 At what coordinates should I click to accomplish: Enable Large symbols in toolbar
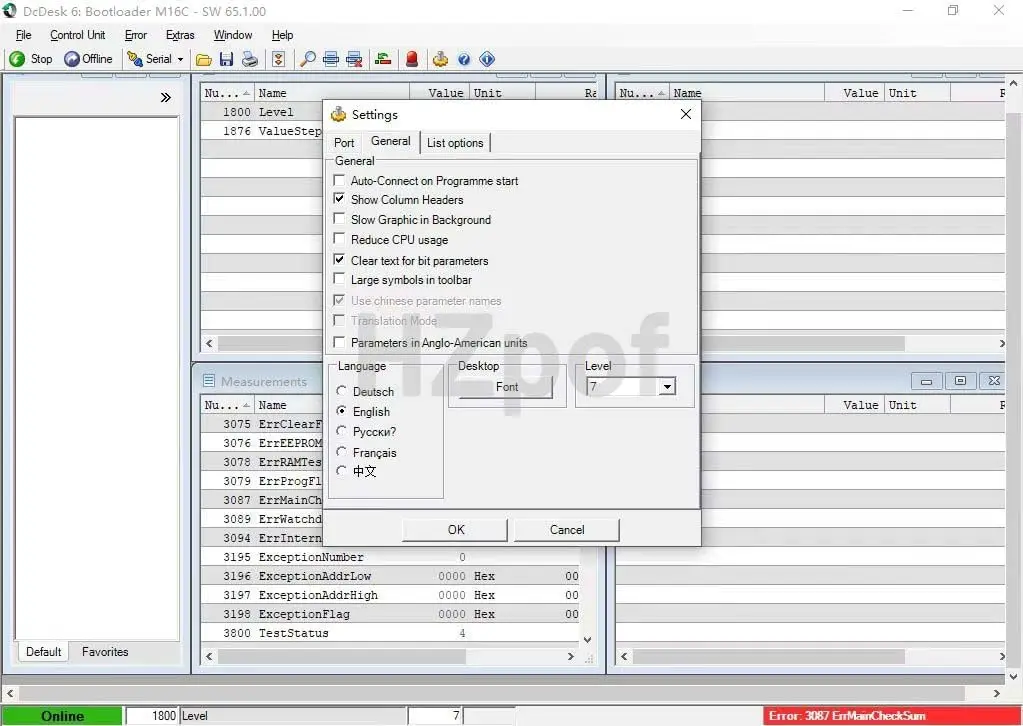point(339,279)
